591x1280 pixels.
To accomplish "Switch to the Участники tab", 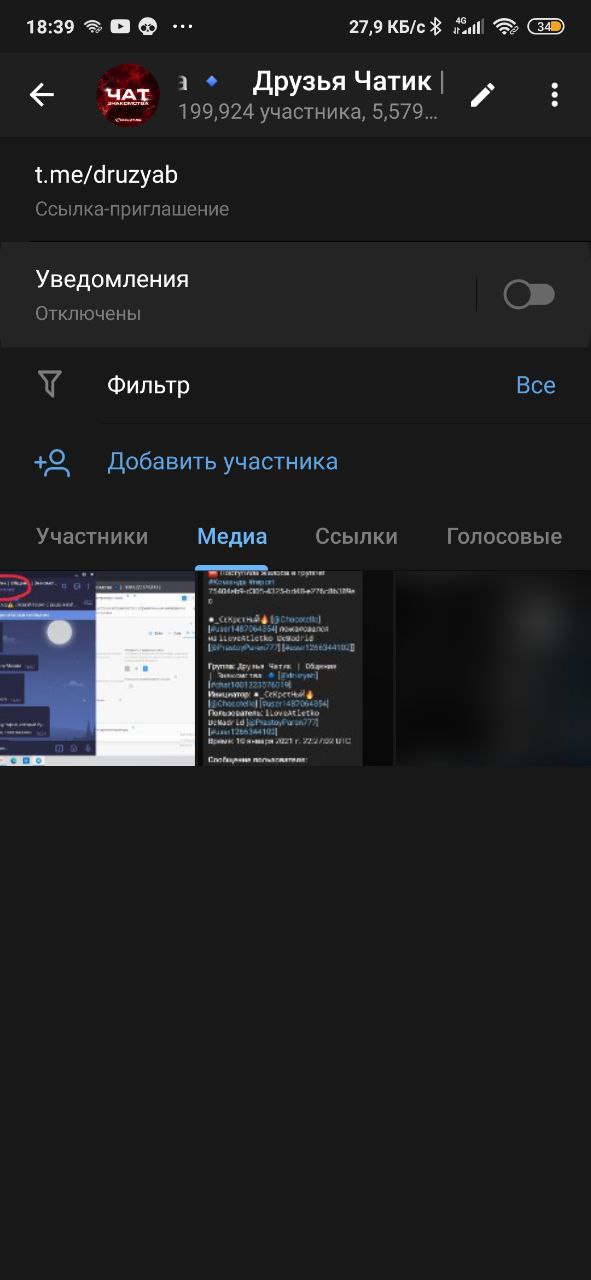I will tap(92, 537).
